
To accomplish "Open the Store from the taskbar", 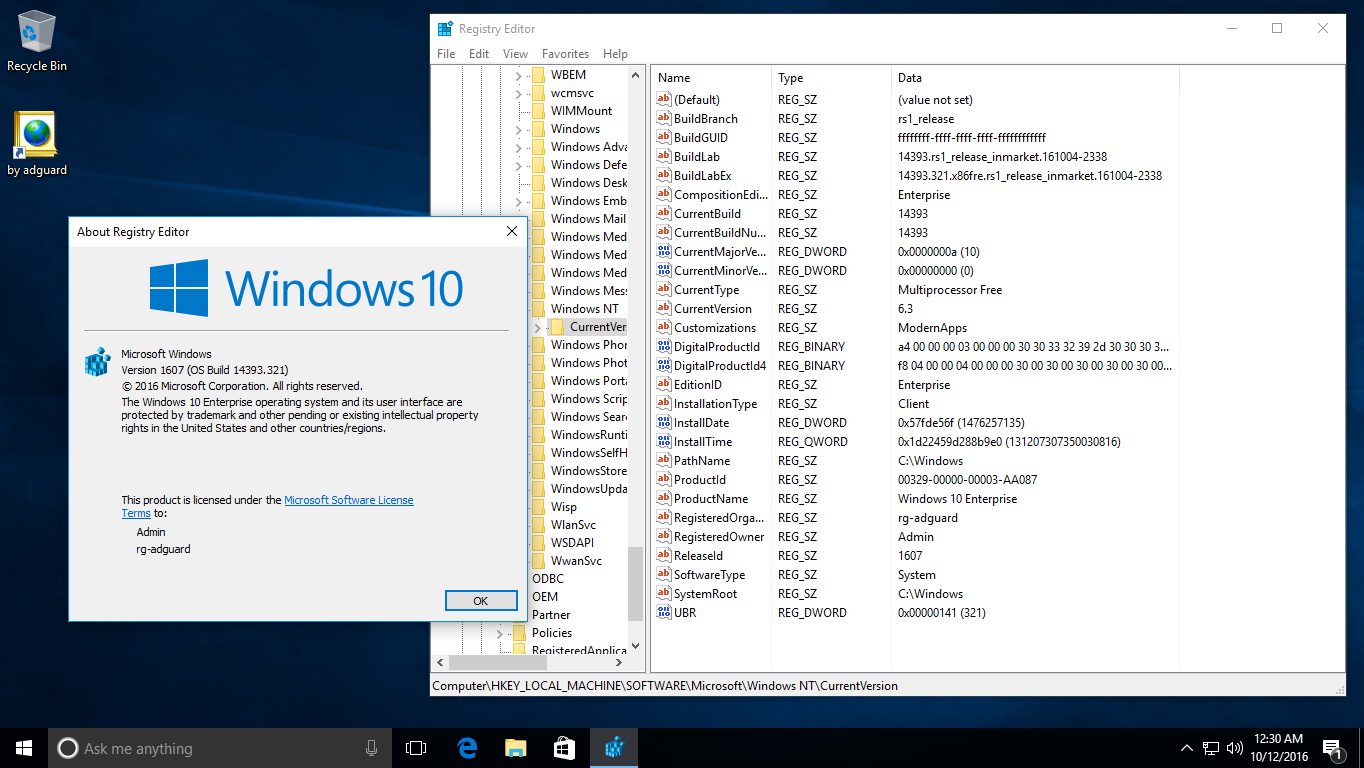I will coord(564,748).
